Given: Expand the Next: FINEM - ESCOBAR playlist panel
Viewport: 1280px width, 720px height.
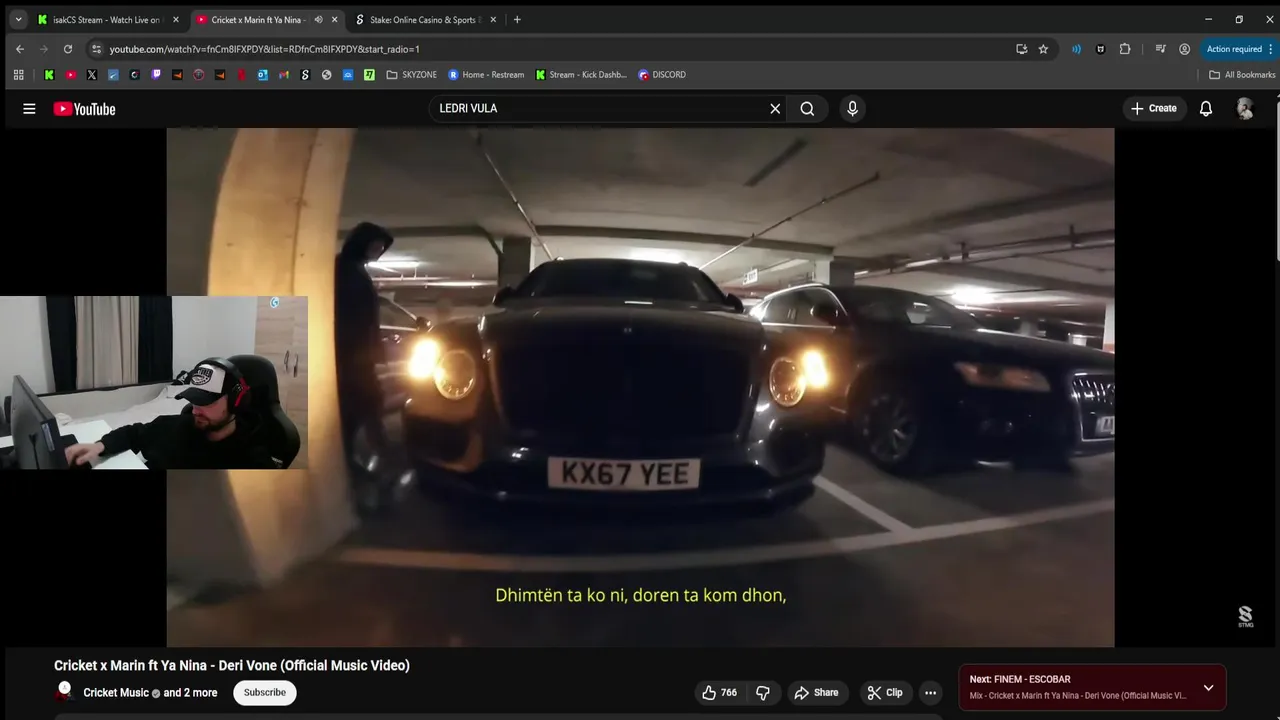Looking at the screenshot, I should click(x=1208, y=687).
